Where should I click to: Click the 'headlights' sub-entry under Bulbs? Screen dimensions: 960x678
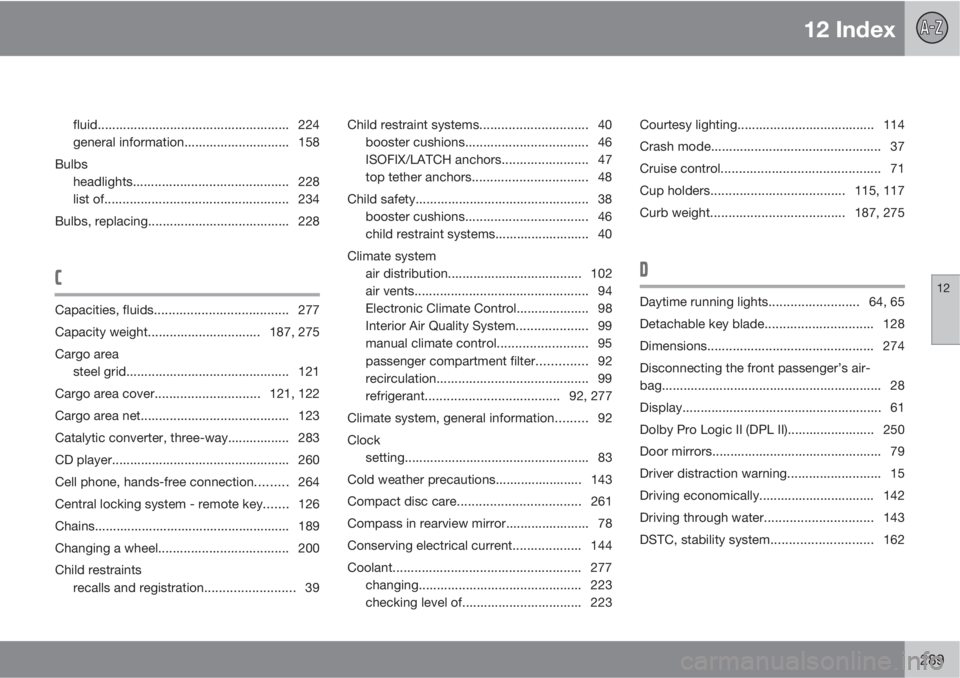[x=196, y=182]
